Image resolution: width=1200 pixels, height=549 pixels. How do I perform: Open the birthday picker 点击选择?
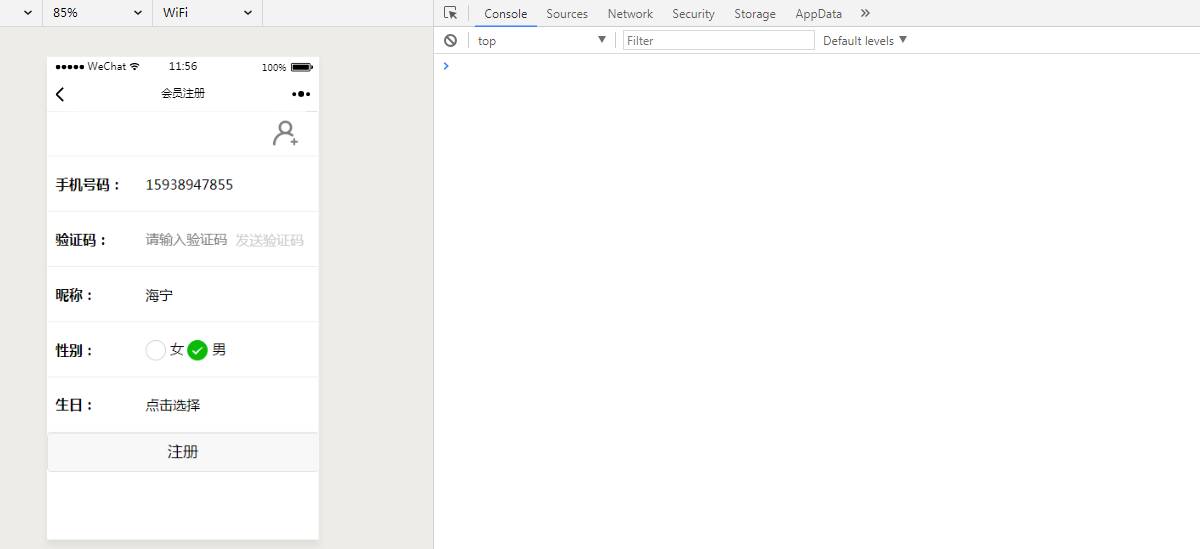click(x=173, y=405)
